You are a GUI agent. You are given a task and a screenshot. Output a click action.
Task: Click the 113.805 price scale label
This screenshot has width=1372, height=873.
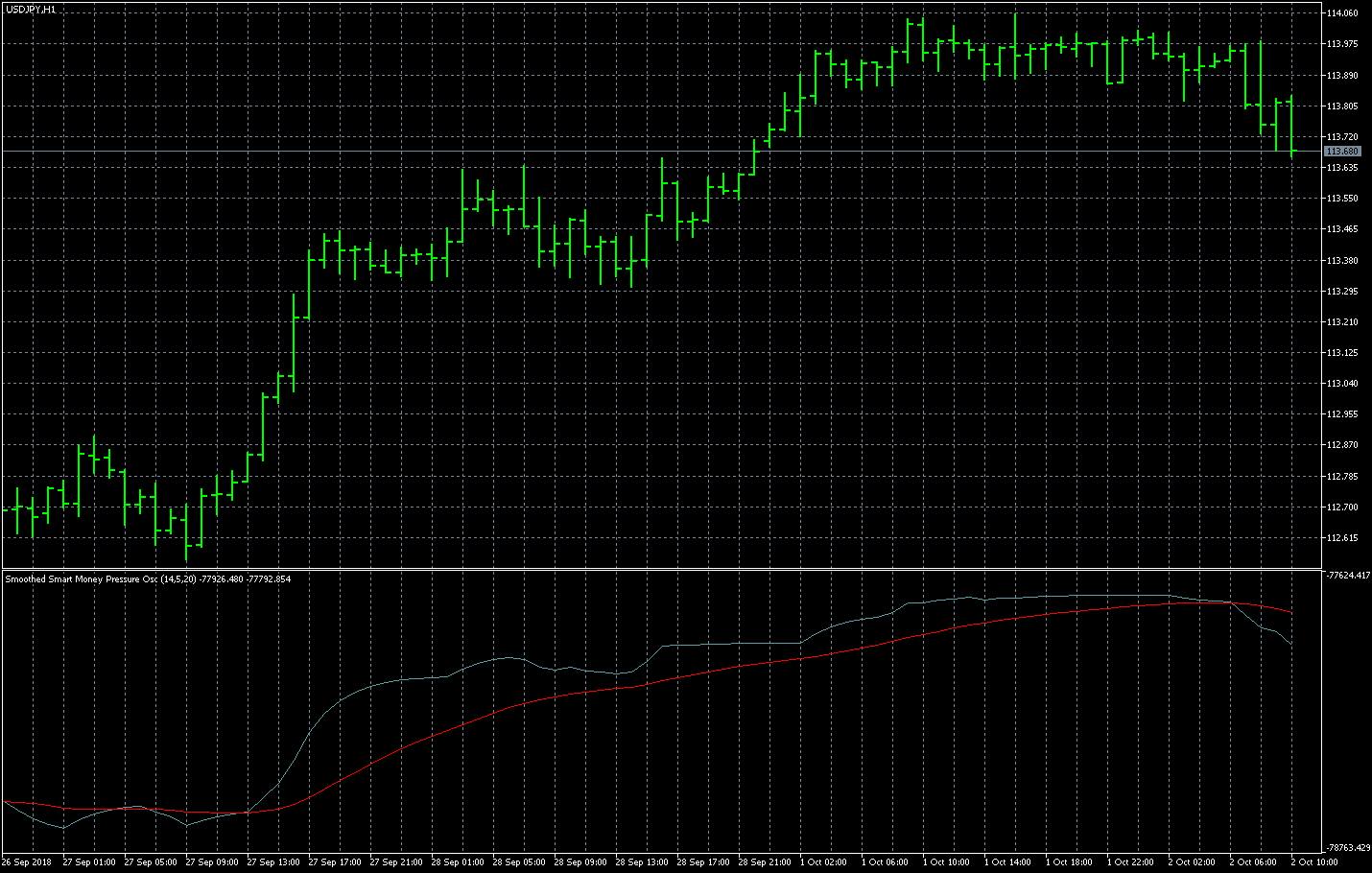tap(1342, 106)
